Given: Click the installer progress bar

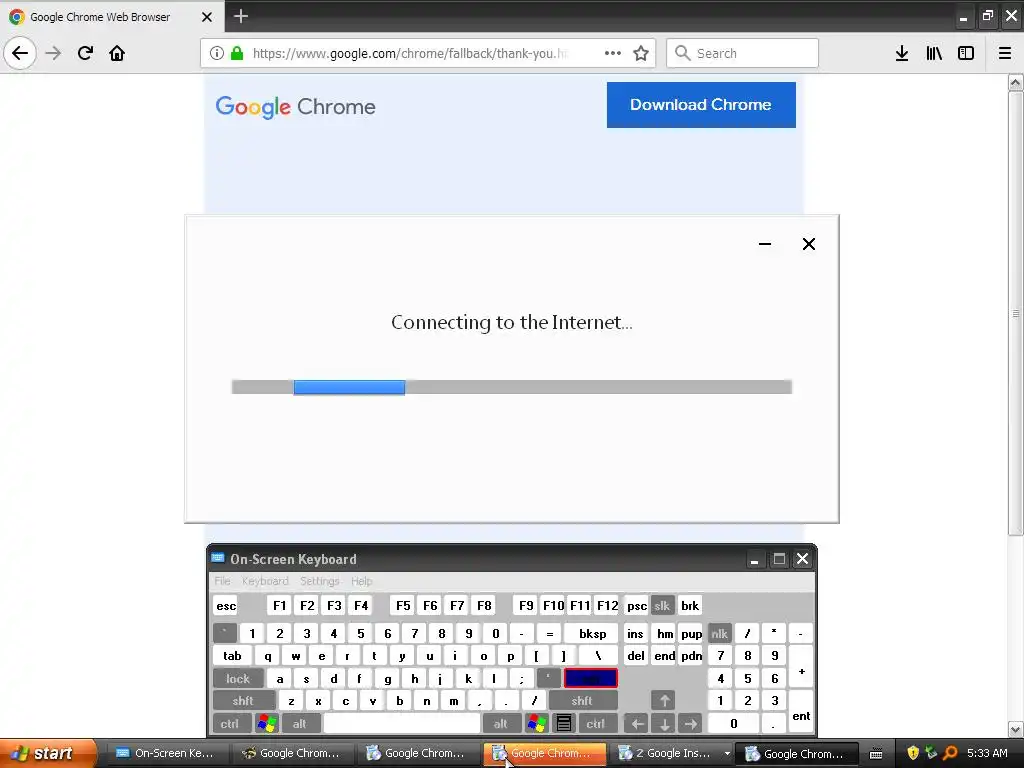Looking at the screenshot, I should (511, 387).
